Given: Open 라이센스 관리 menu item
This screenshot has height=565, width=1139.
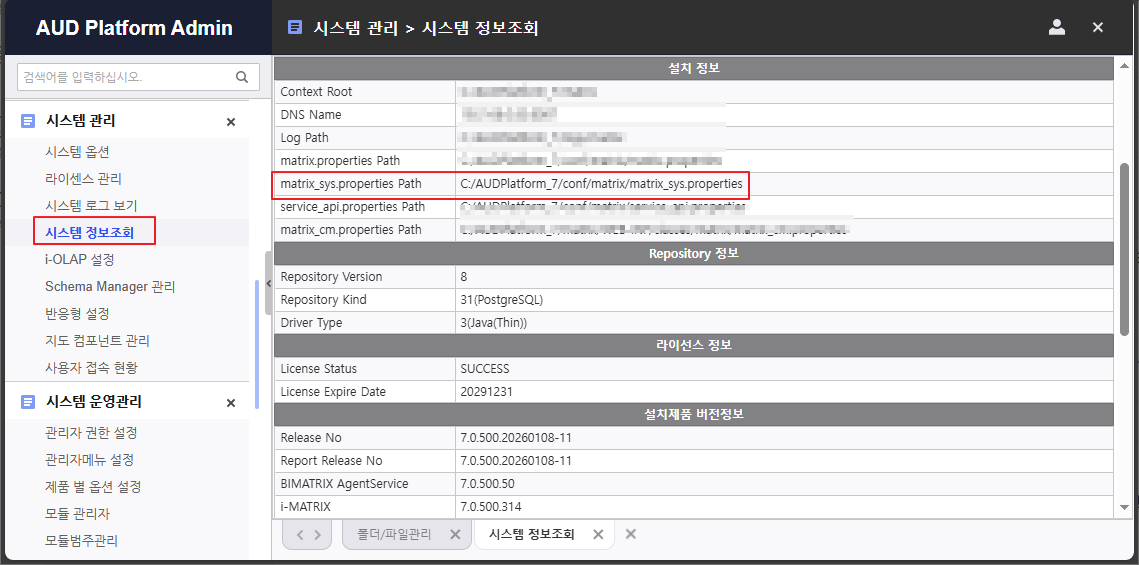Looking at the screenshot, I should [x=83, y=179].
